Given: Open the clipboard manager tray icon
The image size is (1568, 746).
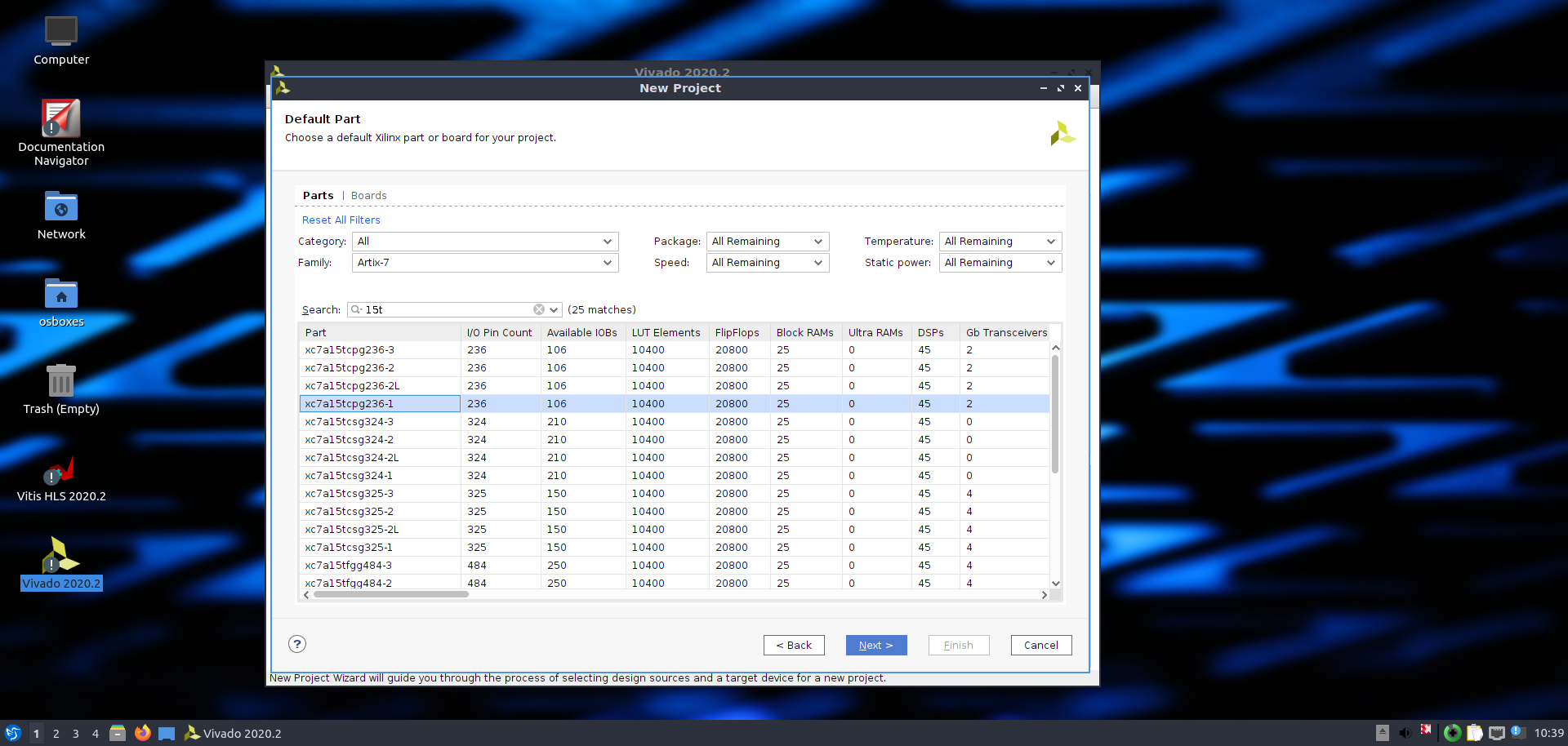Looking at the screenshot, I should [x=1475, y=733].
